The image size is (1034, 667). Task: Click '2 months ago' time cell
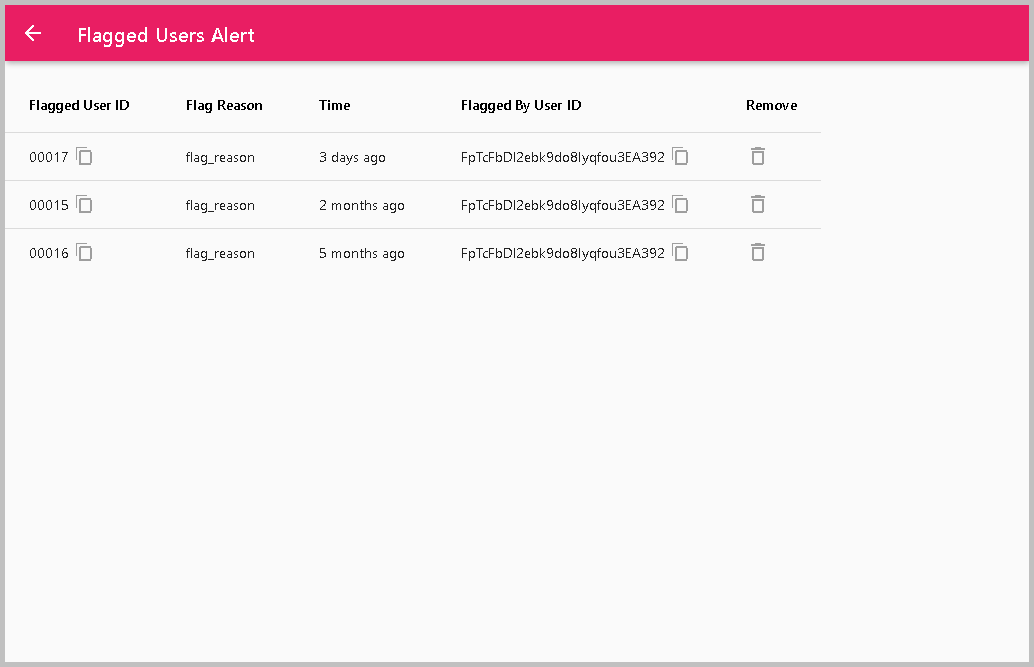[x=361, y=206]
